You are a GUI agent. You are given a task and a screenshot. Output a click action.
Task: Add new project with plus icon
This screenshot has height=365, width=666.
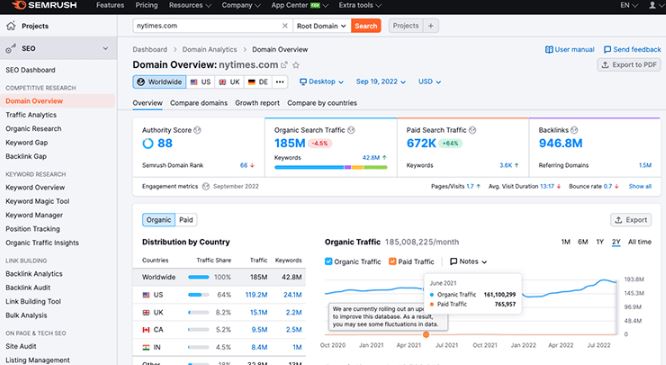(x=431, y=25)
